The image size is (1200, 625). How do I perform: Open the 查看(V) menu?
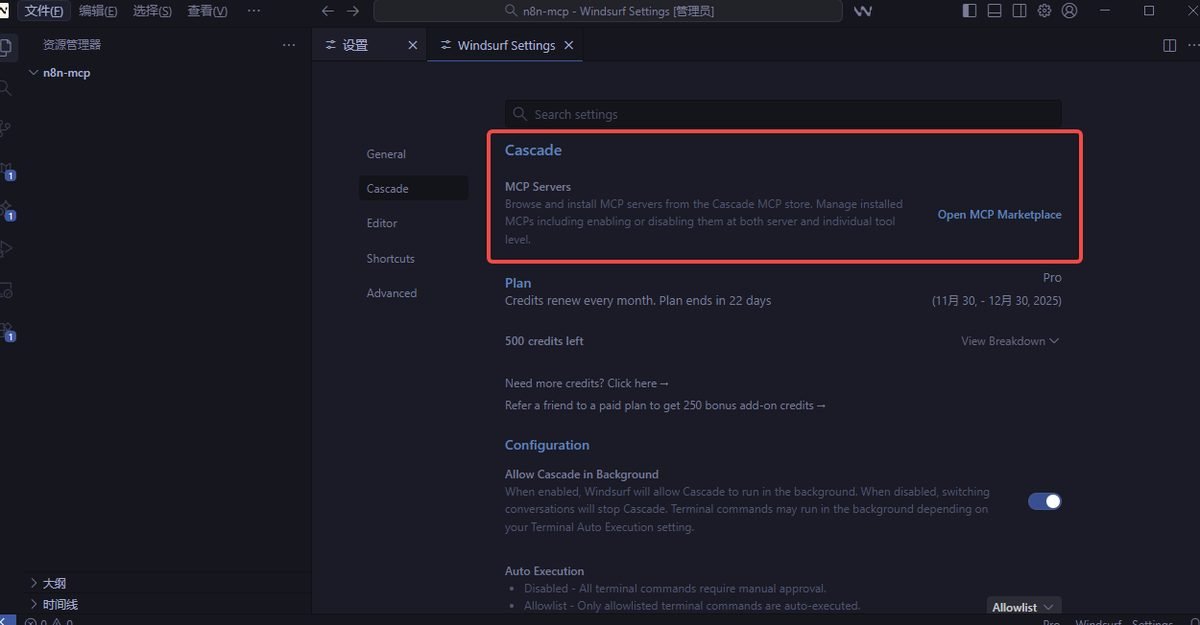point(207,11)
